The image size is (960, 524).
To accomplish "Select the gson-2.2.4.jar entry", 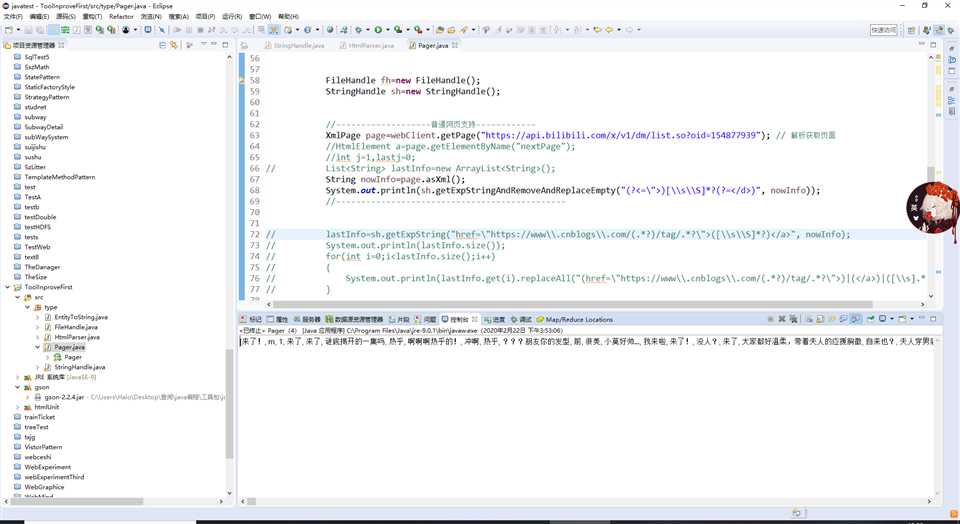I will [x=64, y=397].
